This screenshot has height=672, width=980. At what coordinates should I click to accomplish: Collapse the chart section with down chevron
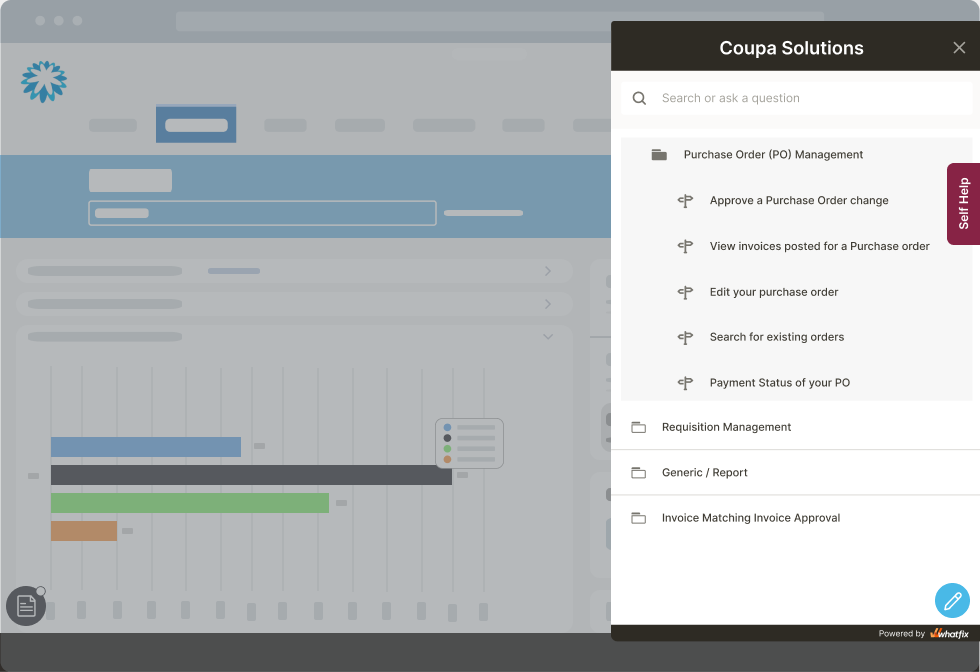click(548, 337)
